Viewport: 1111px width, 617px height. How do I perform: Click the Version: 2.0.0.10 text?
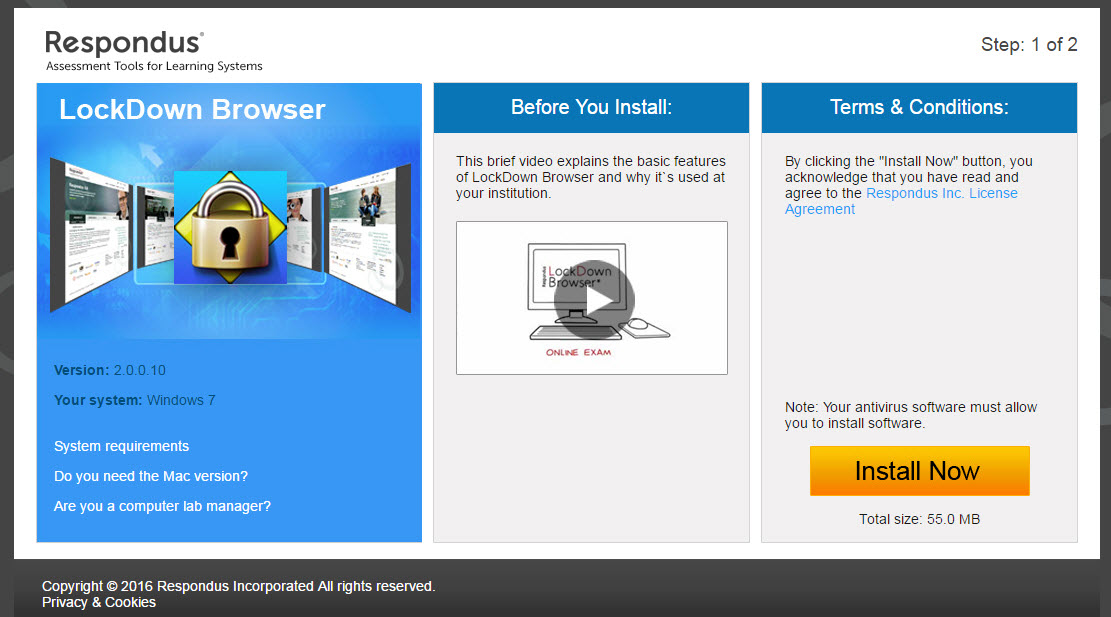click(110, 370)
